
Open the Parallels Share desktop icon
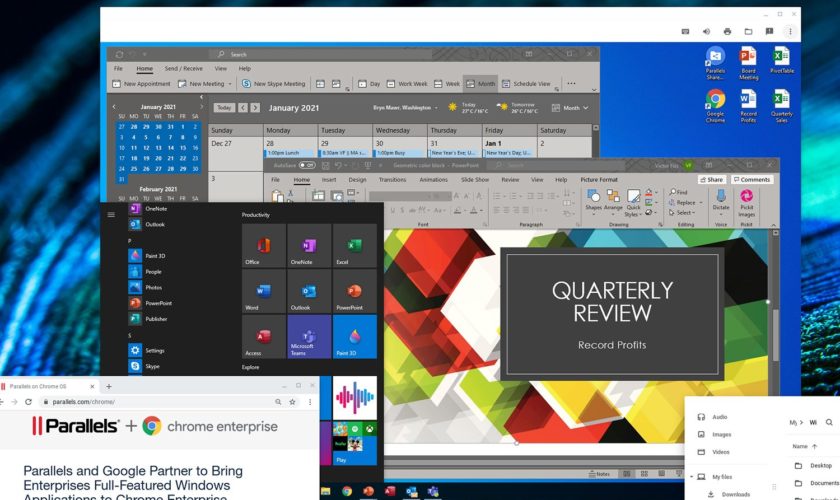click(x=715, y=61)
